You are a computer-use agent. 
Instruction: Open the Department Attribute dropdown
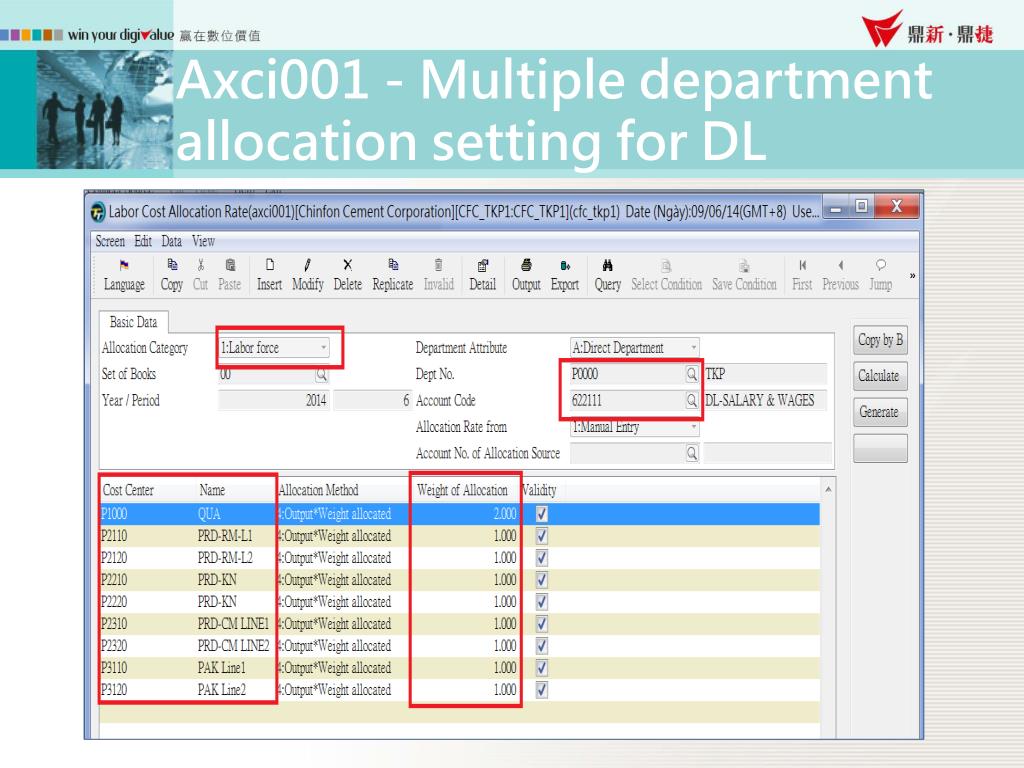coord(694,347)
